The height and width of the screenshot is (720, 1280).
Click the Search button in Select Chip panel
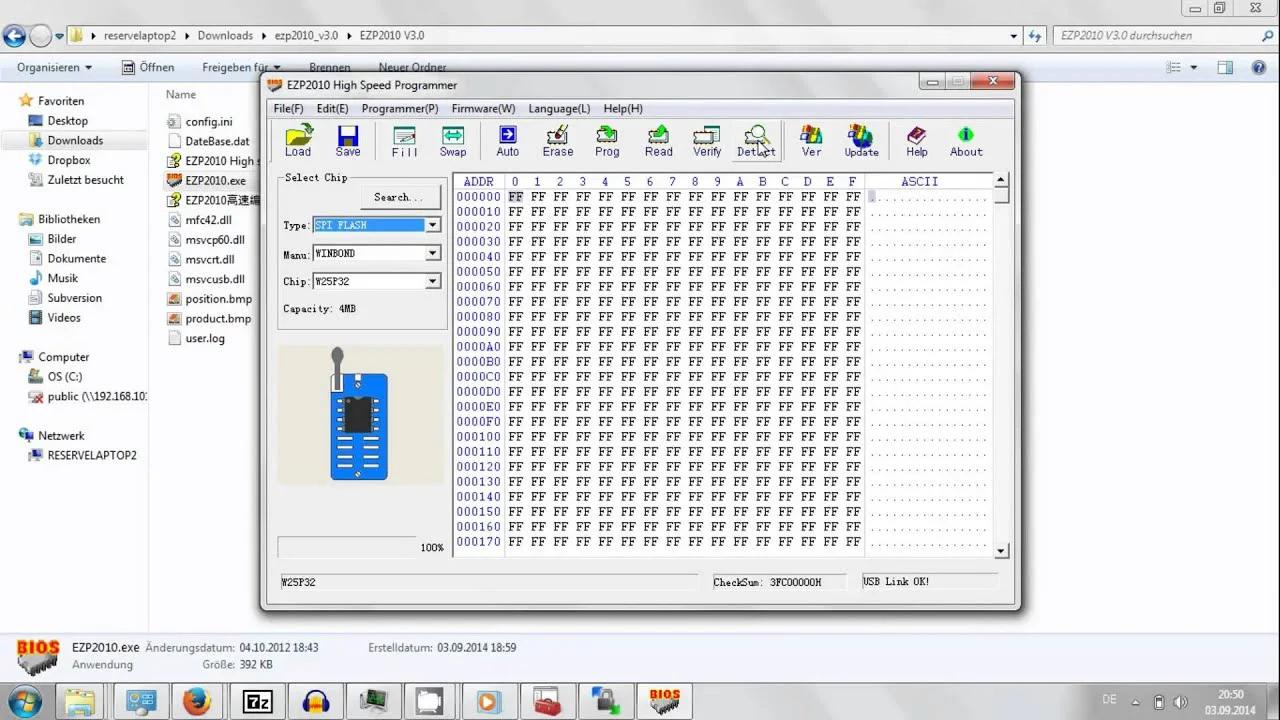point(399,197)
